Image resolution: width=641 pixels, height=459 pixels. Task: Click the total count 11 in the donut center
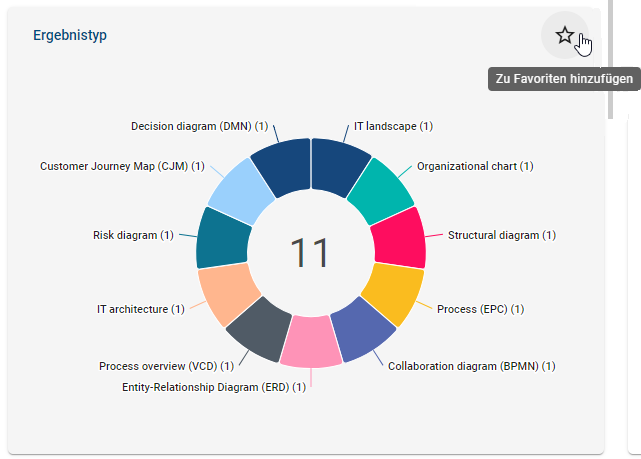[x=310, y=253]
